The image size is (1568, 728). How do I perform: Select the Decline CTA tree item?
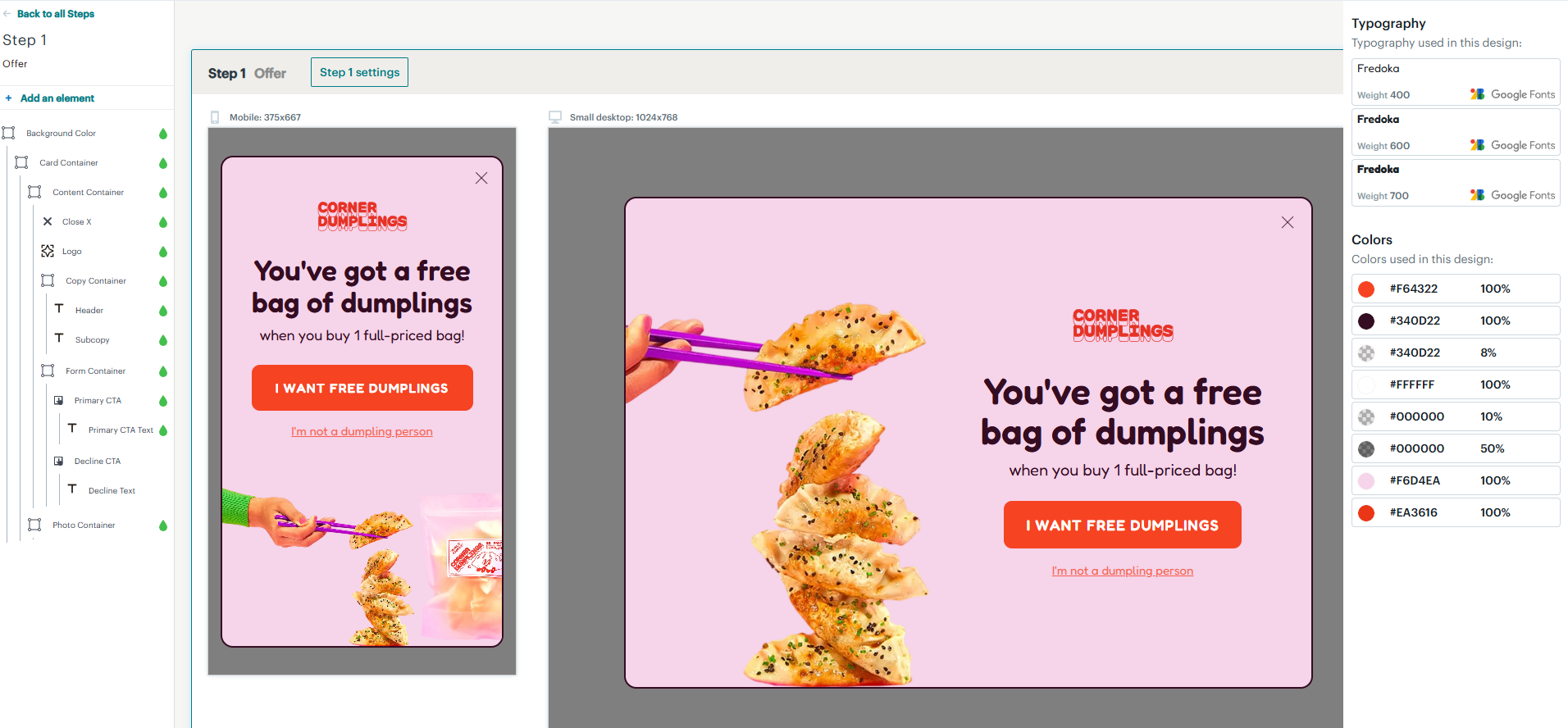(x=98, y=461)
